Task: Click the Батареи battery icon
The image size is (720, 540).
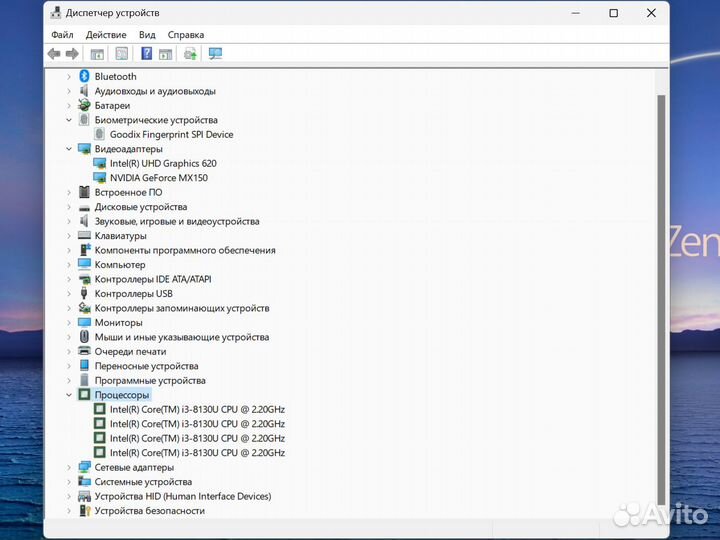Action: tap(84, 105)
